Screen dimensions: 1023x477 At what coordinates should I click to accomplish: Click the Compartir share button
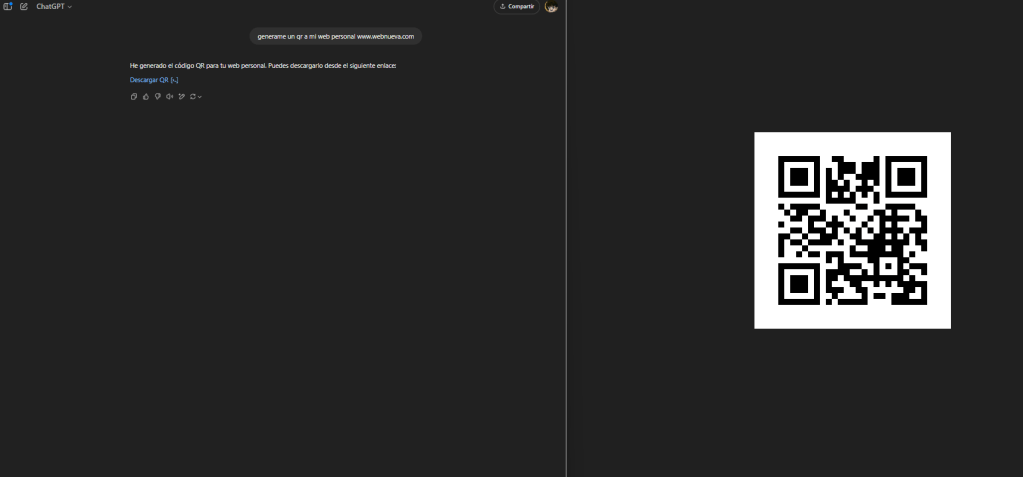coord(516,7)
